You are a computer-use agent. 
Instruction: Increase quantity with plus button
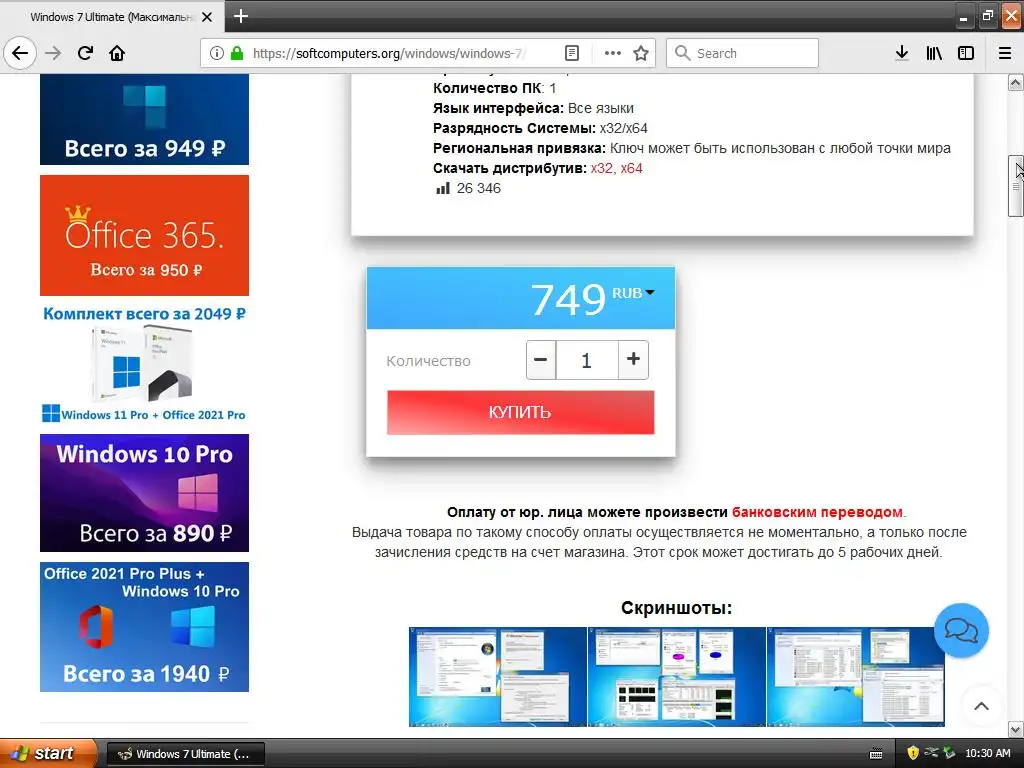point(633,359)
